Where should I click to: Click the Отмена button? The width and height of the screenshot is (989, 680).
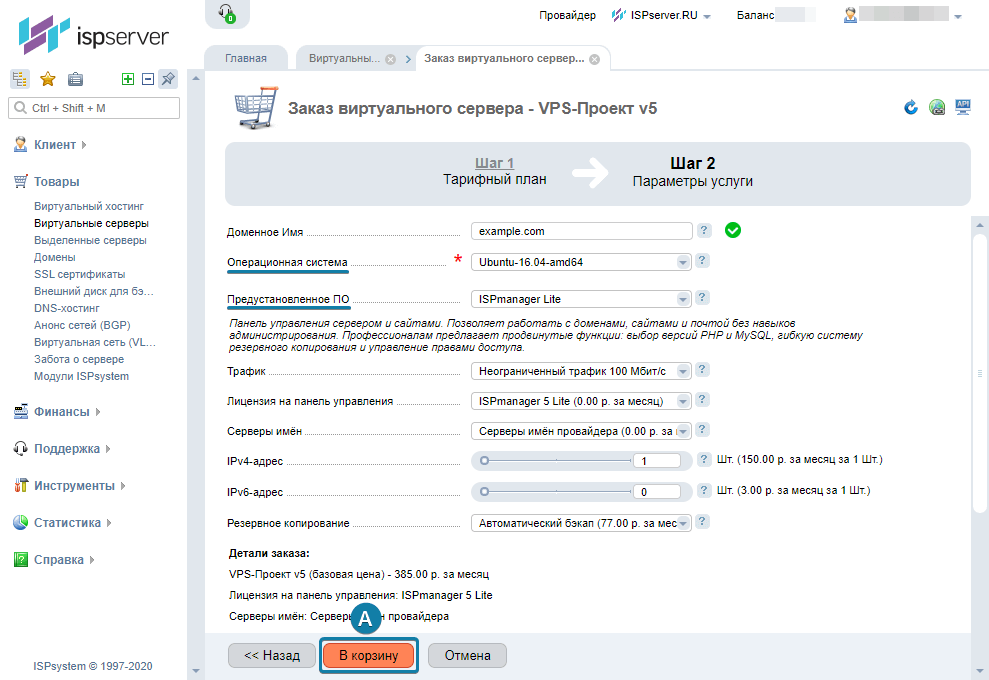467,655
